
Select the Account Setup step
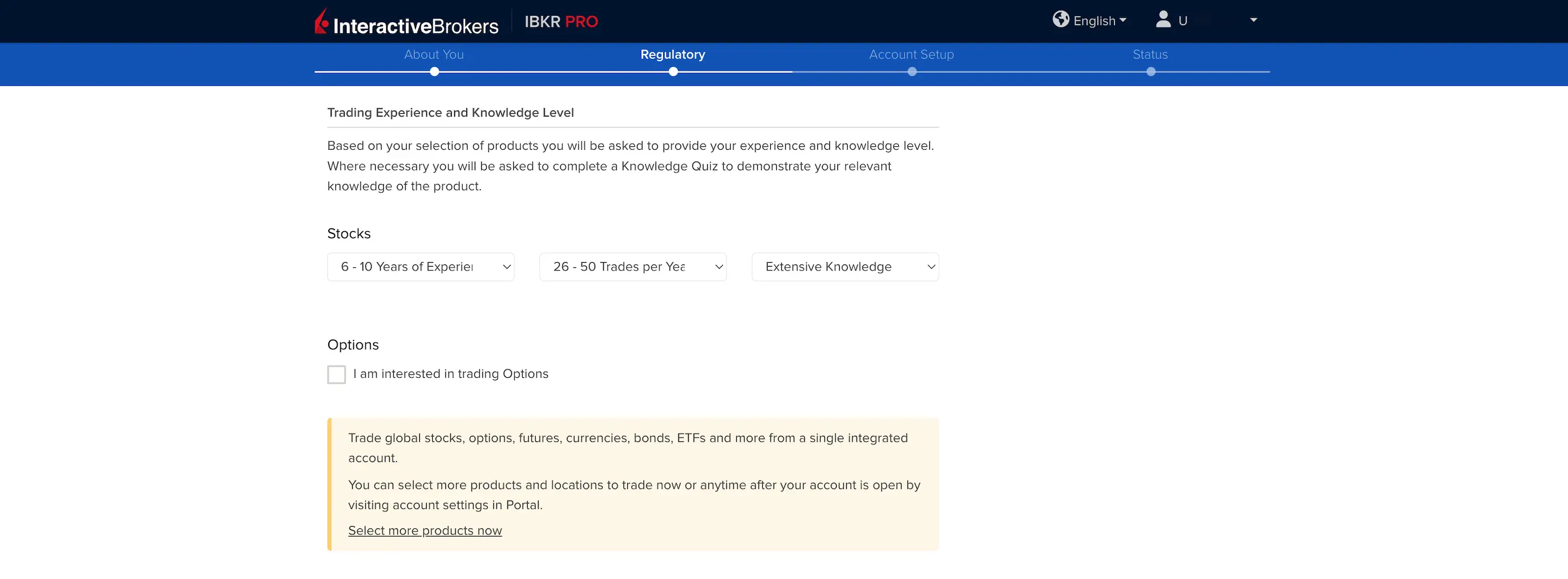tap(911, 54)
